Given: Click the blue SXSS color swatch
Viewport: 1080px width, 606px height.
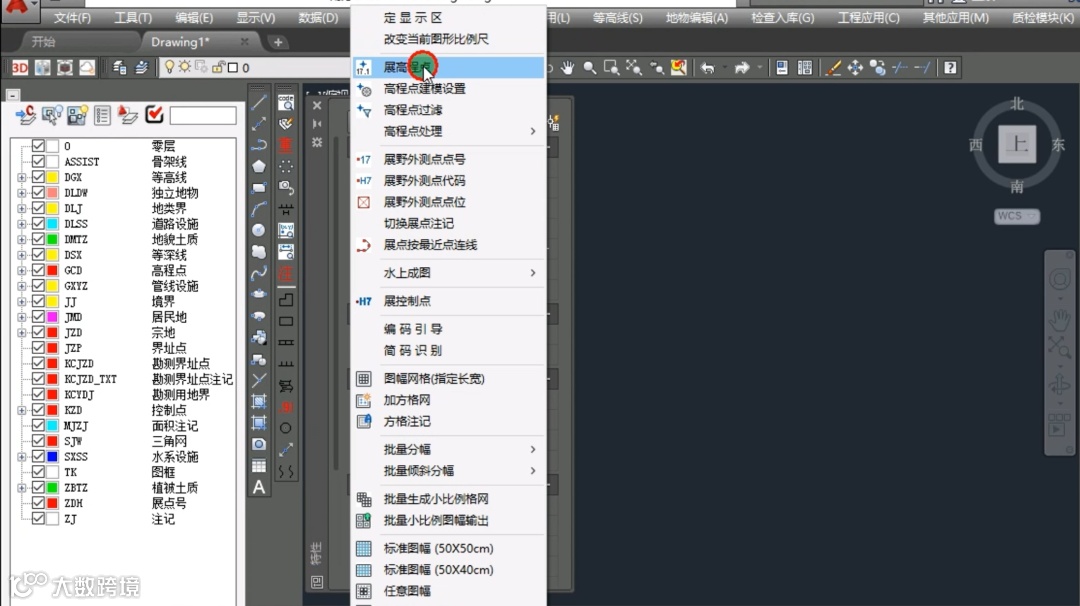Looking at the screenshot, I should click(x=52, y=457).
